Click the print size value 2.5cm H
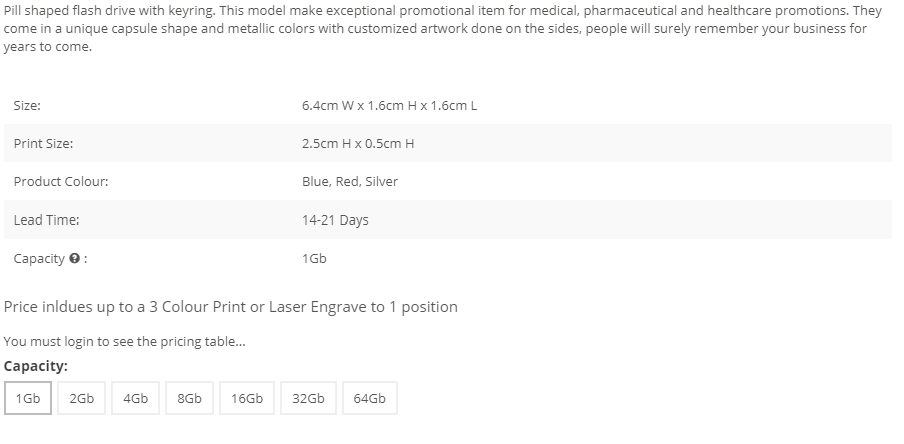The width and height of the screenshot is (904, 444). 357,143
